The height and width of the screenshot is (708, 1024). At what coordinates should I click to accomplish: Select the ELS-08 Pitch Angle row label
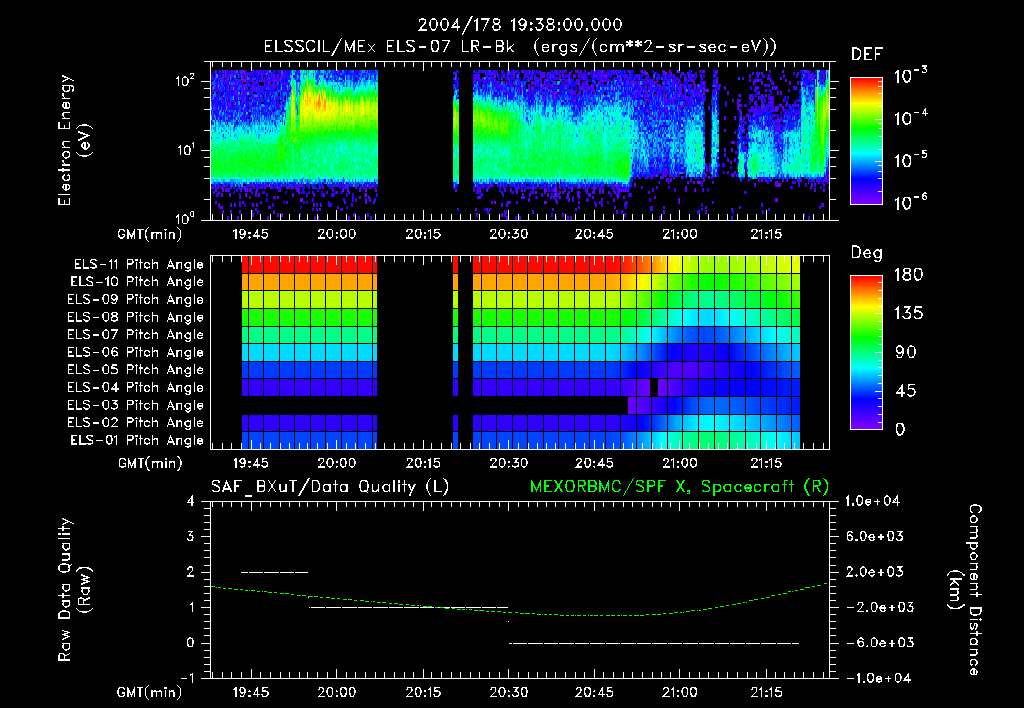136,317
